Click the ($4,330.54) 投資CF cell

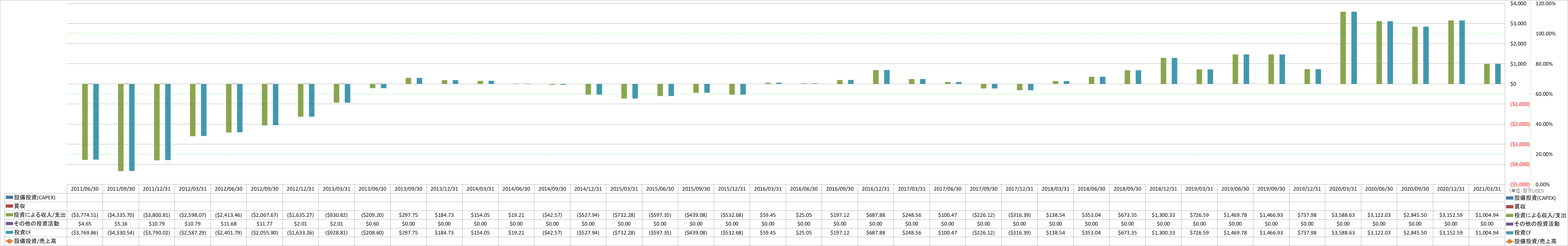121,233
